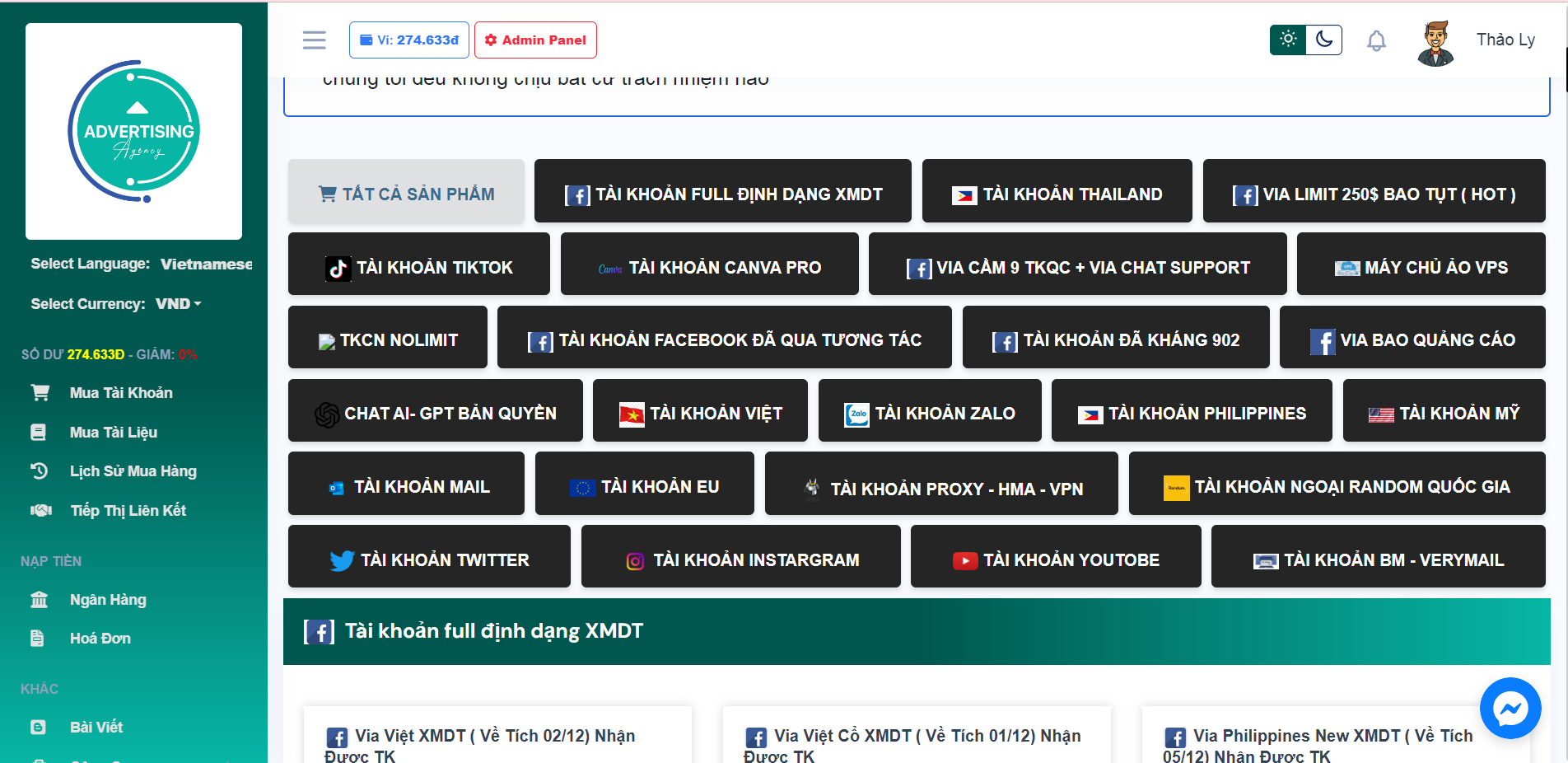
Task: Select Tài Khoản Twitter category
Action: point(429,556)
